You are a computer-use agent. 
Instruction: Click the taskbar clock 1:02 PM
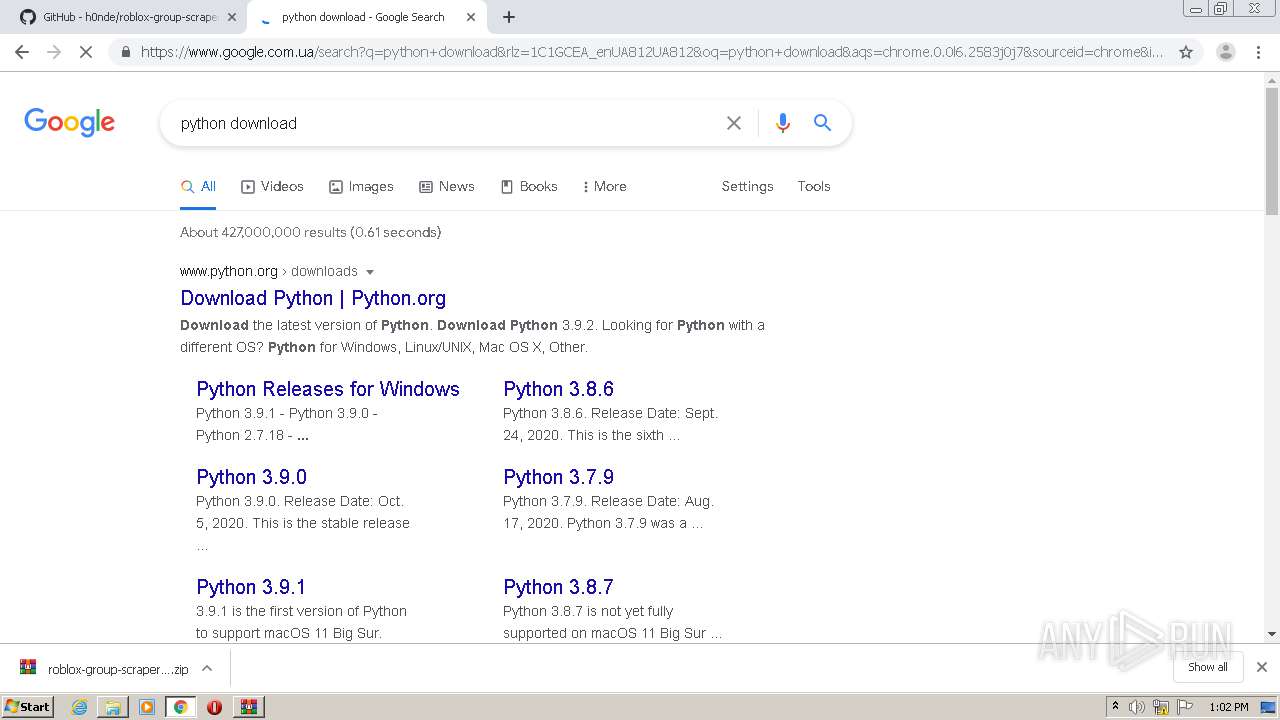click(1228, 707)
